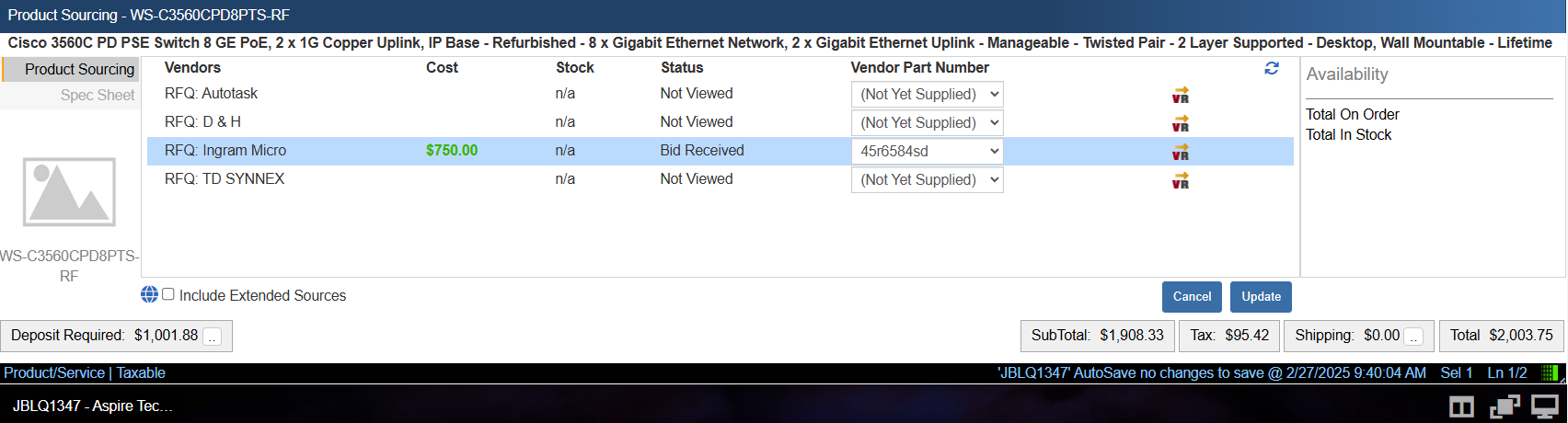Open Vendor Part Number dropdown for TD SYNNEX
Screen dimensions: 1568x423
tap(927, 179)
